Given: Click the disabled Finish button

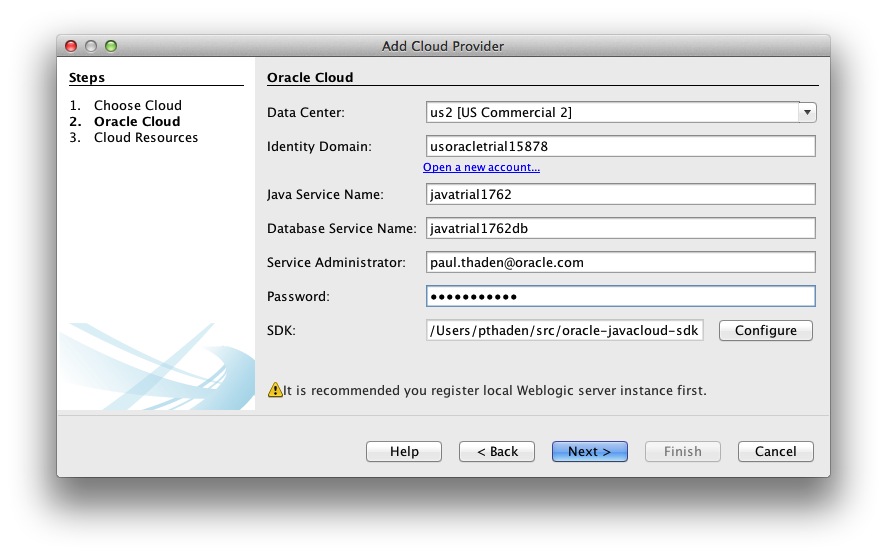Looking at the screenshot, I should tap(683, 451).
